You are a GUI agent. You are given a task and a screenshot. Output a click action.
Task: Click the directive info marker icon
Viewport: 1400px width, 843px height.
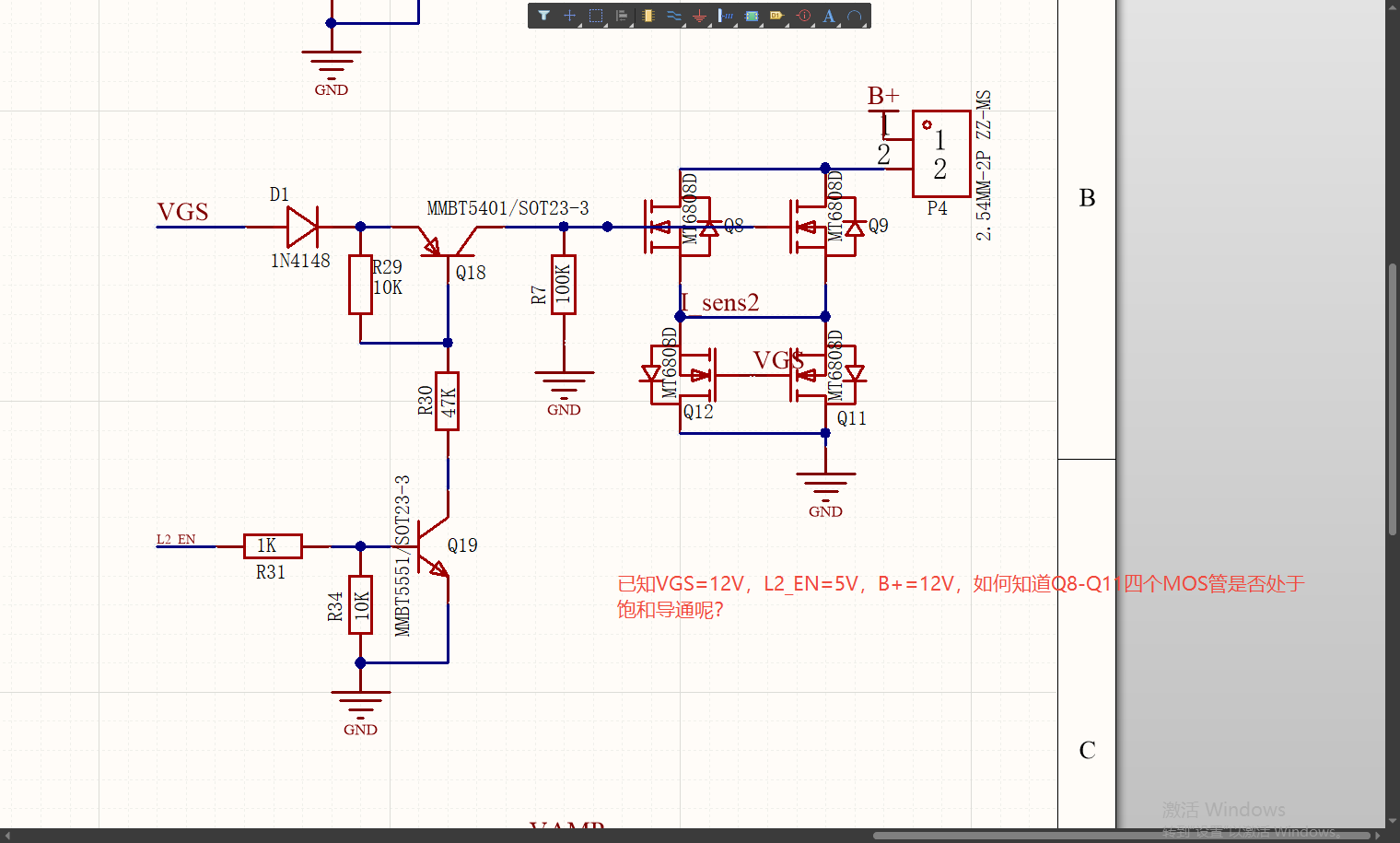[803, 16]
